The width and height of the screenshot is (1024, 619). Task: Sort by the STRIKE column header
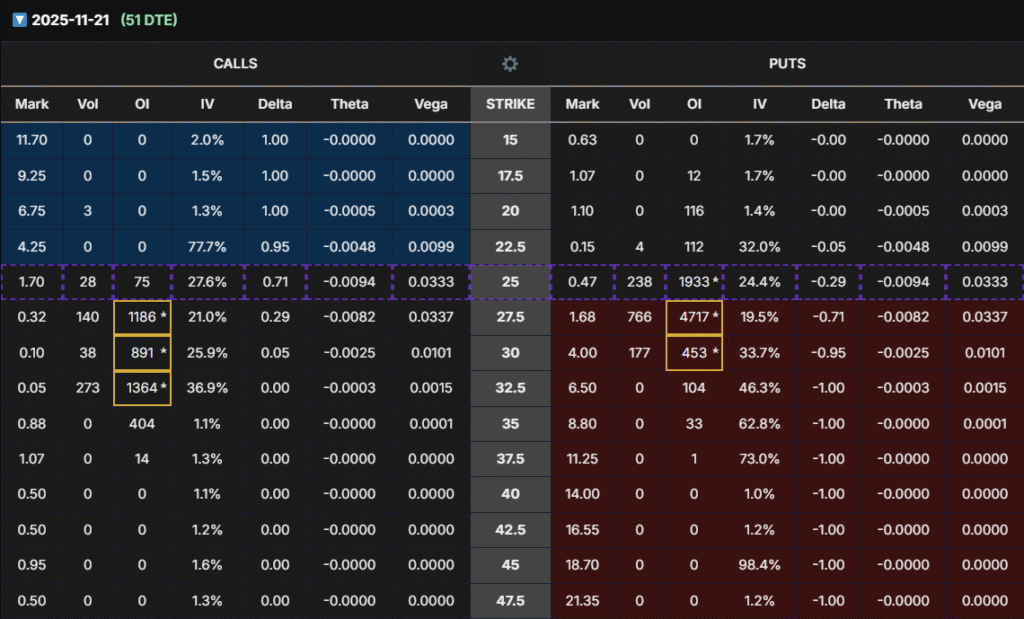[x=510, y=104]
